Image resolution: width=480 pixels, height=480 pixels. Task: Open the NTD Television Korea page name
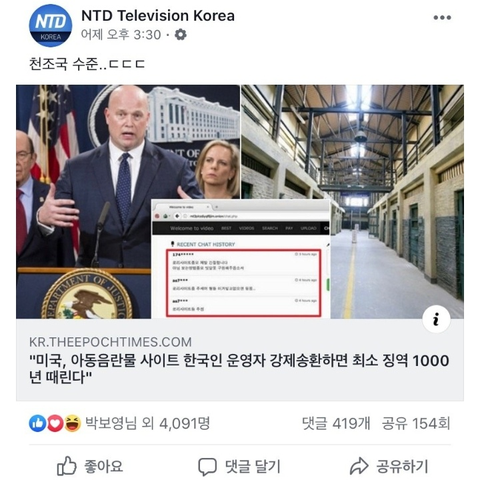tap(158, 16)
